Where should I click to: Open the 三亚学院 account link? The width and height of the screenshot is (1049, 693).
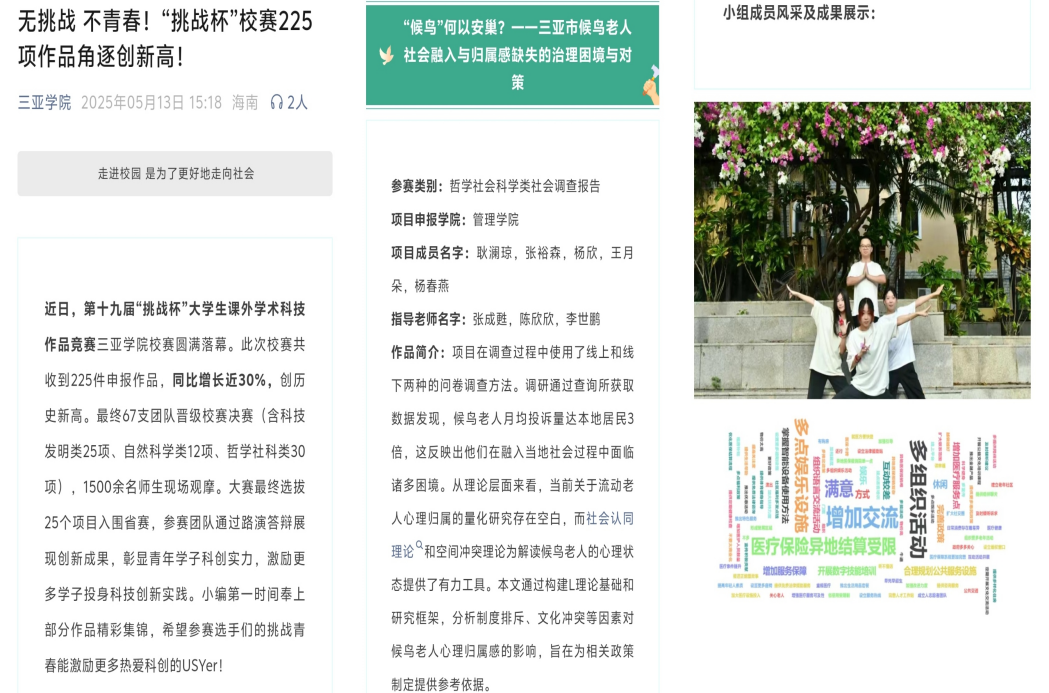pyautogui.click(x=44, y=102)
